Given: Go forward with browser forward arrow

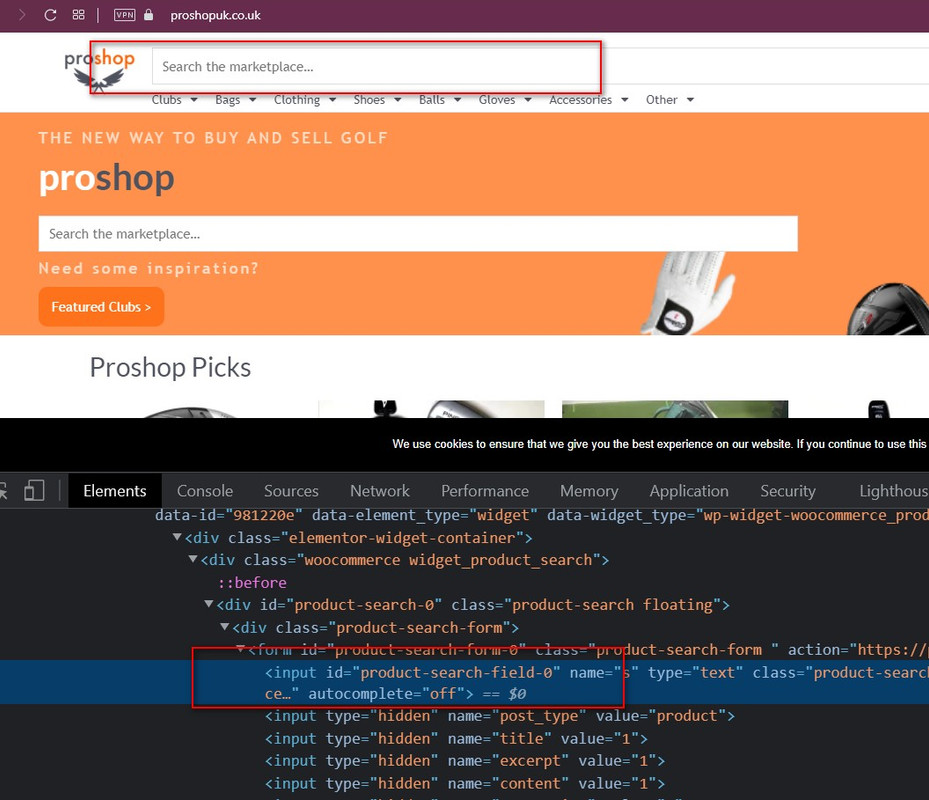Looking at the screenshot, I should click(23, 15).
